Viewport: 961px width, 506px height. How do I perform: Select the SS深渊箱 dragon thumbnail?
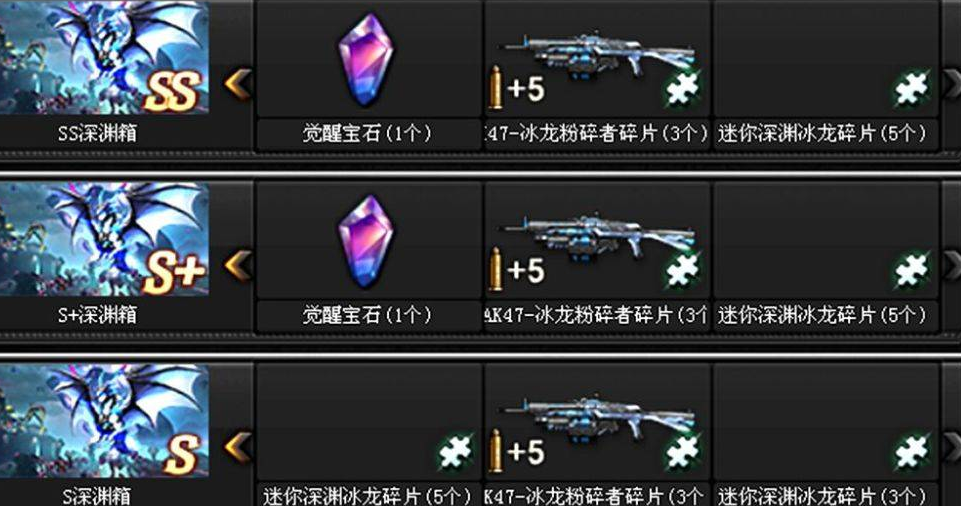[104, 57]
